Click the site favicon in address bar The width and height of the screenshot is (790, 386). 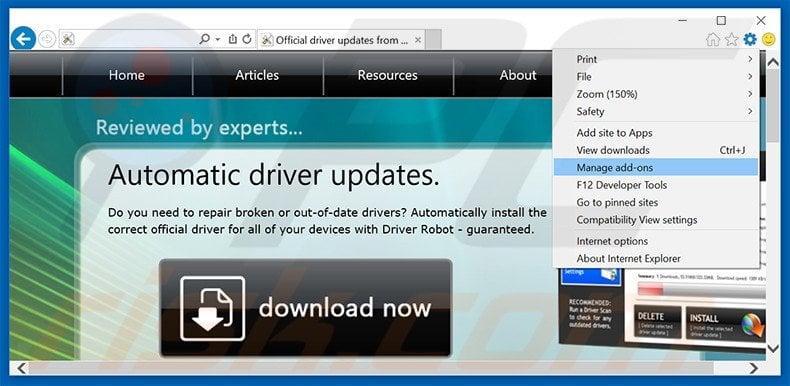[68, 39]
